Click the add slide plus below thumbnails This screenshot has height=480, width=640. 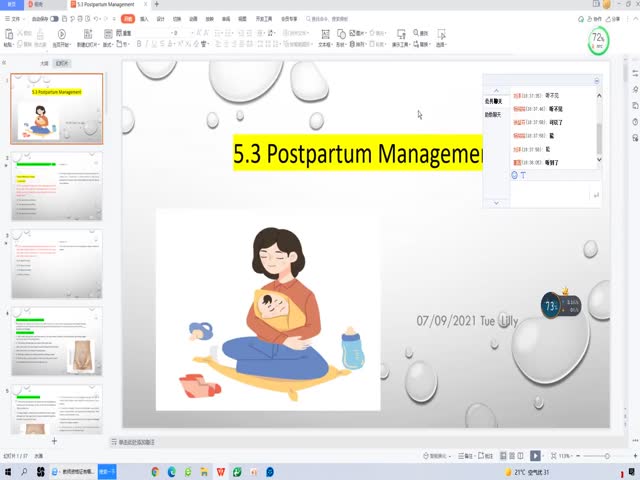tap(54, 440)
